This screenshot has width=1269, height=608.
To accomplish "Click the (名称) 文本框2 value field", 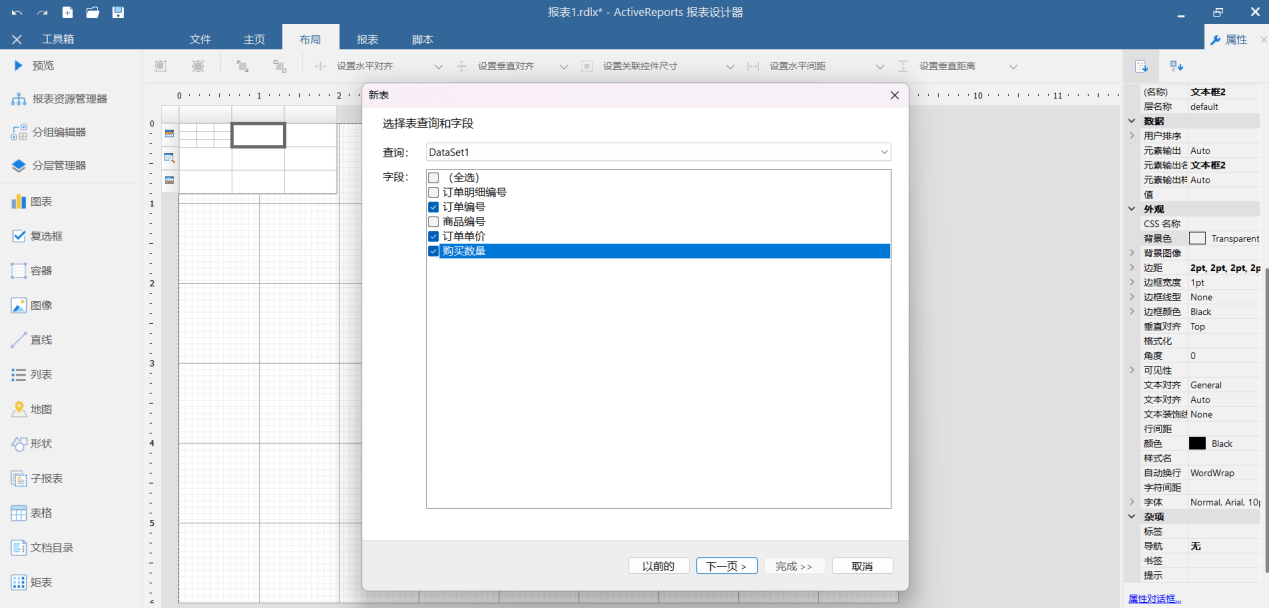I will (1224, 92).
